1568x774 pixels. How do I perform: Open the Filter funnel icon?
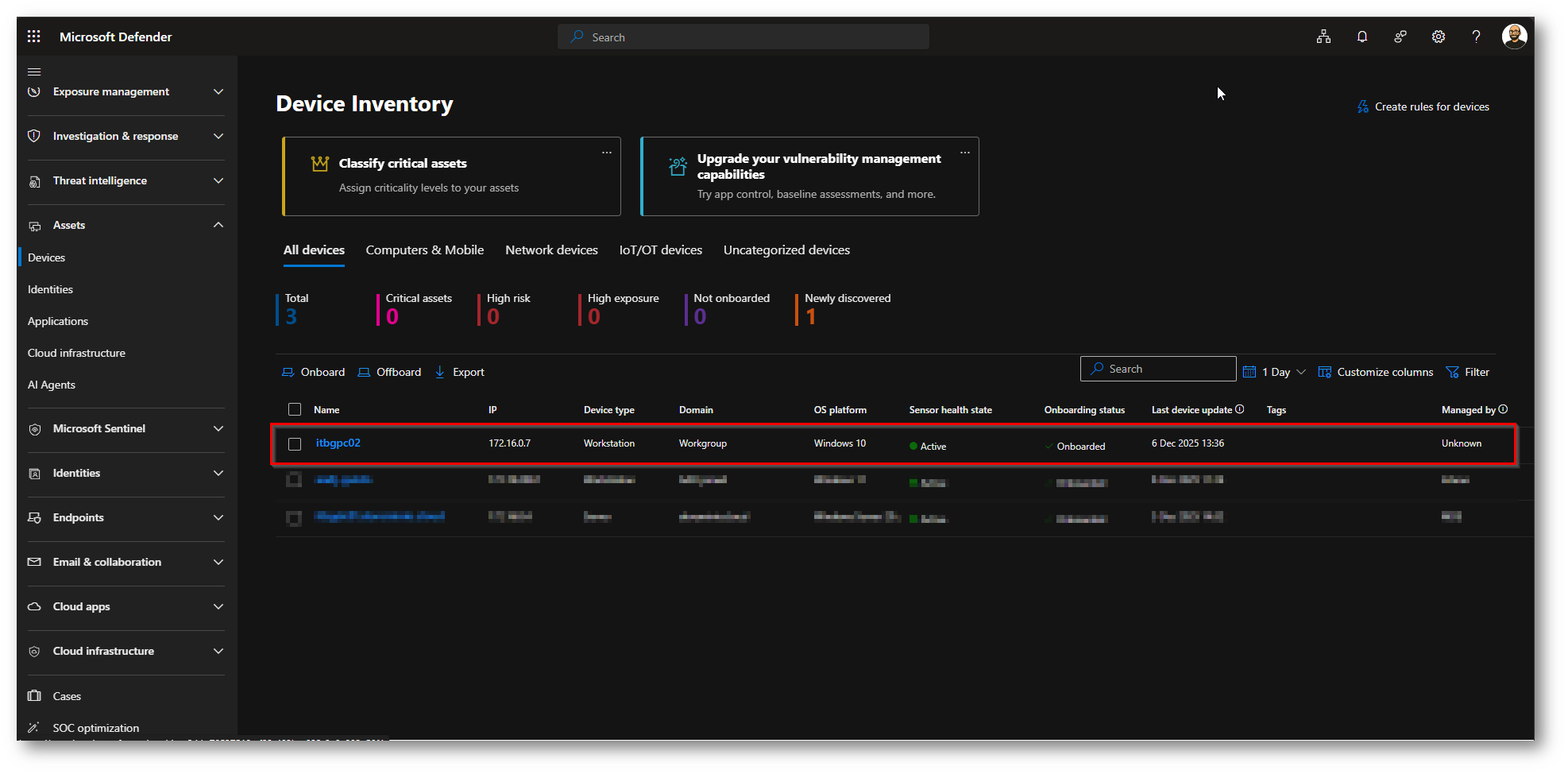pyautogui.click(x=1453, y=372)
